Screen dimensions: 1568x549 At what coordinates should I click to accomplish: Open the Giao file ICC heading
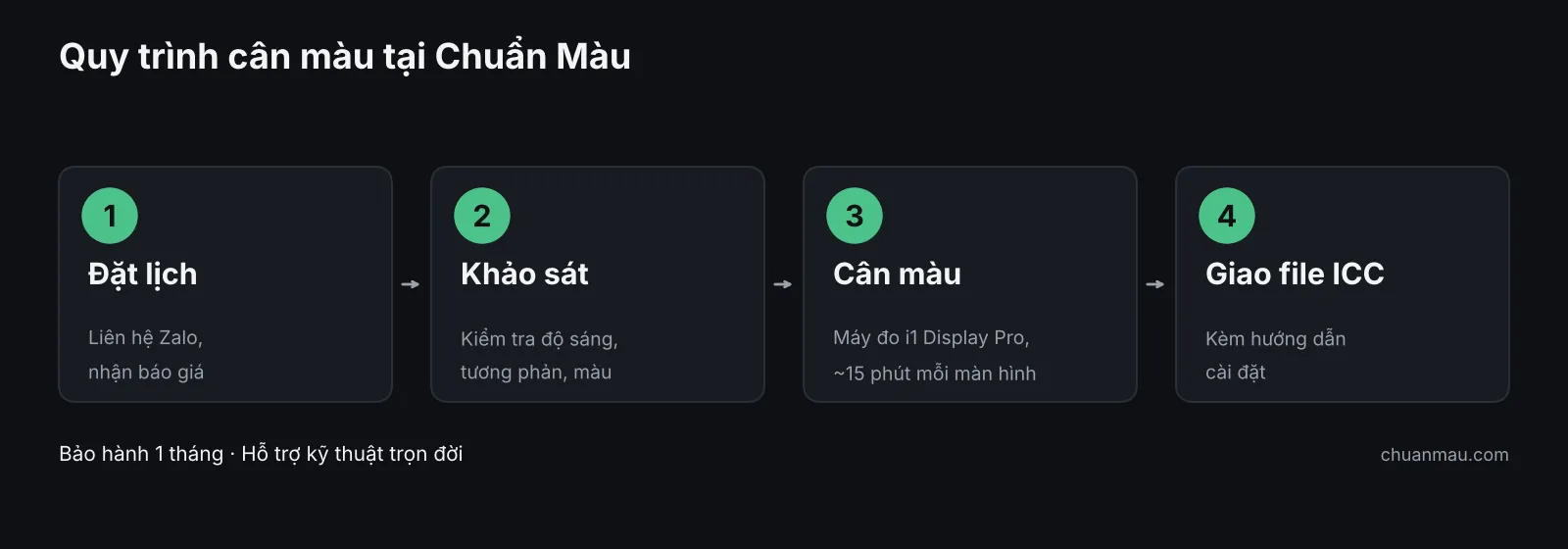[1295, 274]
